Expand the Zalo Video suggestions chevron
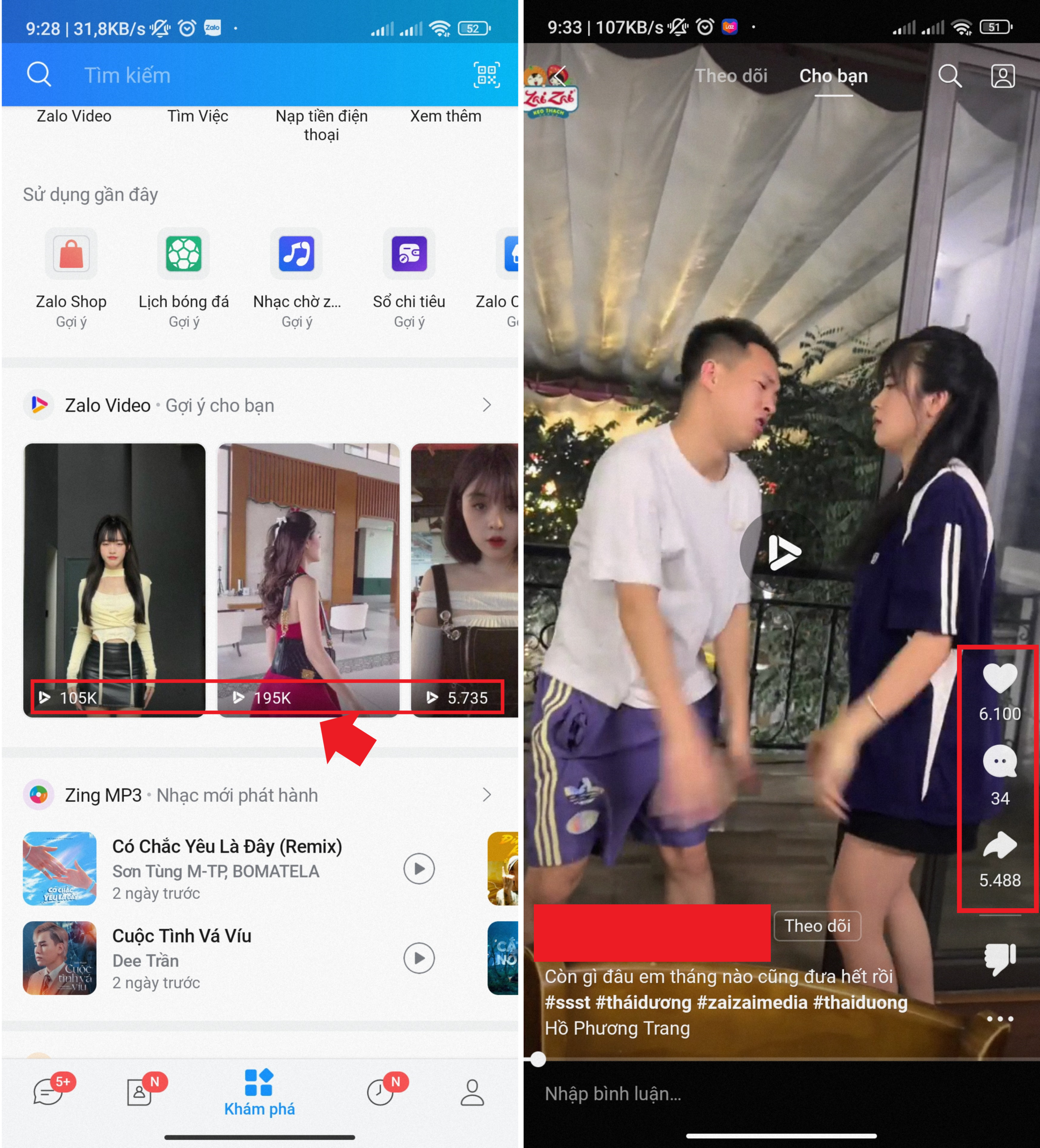 [486, 406]
